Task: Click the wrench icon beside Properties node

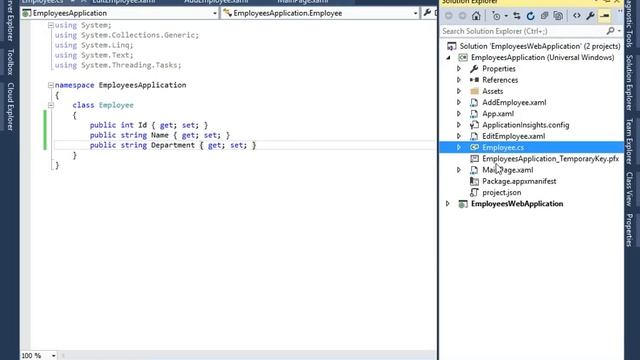Action: [474, 69]
